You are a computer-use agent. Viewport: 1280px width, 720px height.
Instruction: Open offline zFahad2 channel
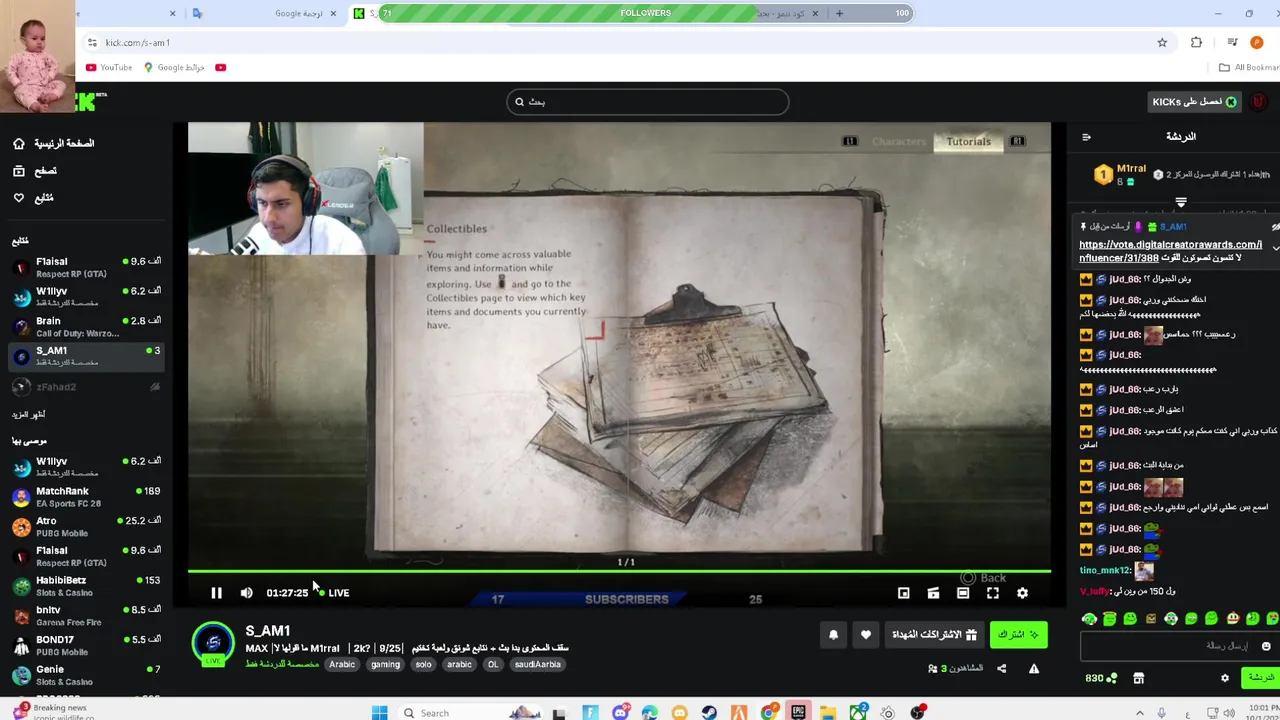tap(85, 386)
